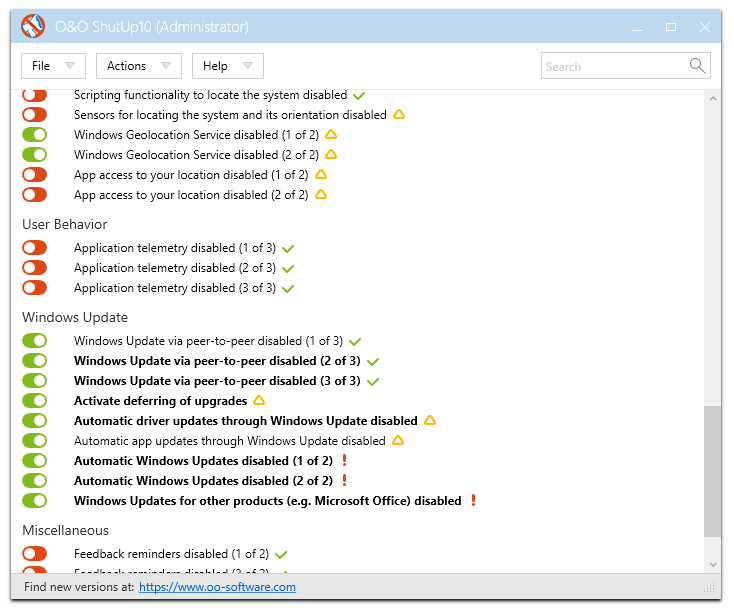734x610 pixels.
Task: Click checkmark beside peer-to-peer disabled (1 of 3)
Action: tap(355, 342)
